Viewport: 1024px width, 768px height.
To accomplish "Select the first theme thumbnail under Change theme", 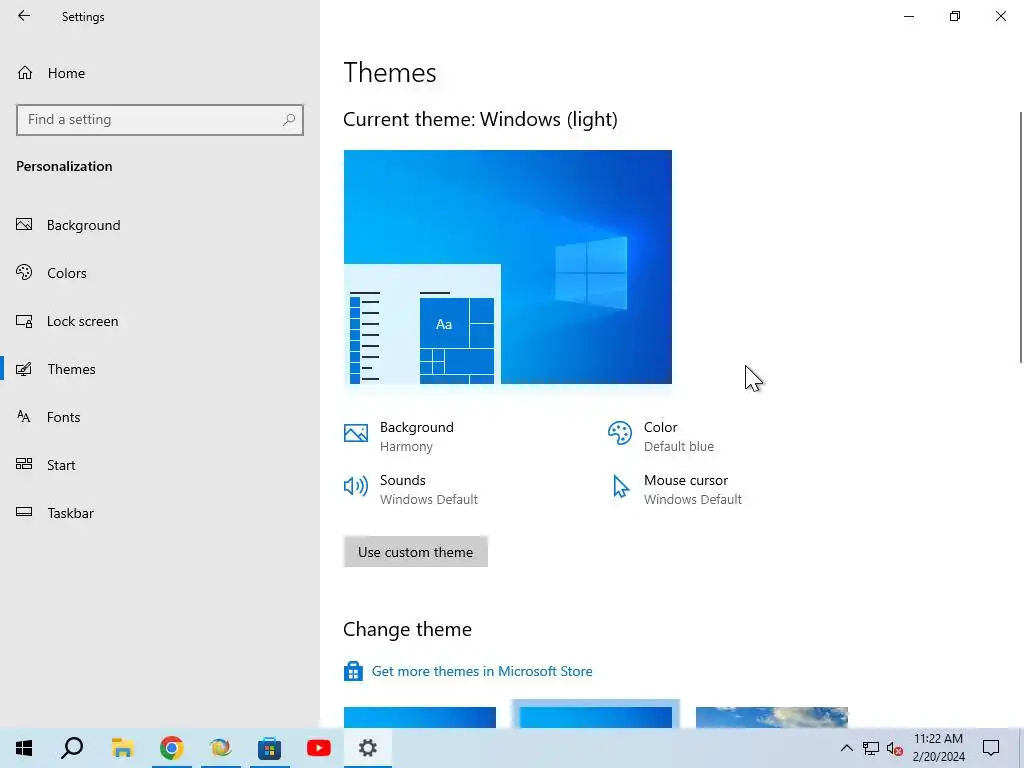I will click(x=420, y=717).
